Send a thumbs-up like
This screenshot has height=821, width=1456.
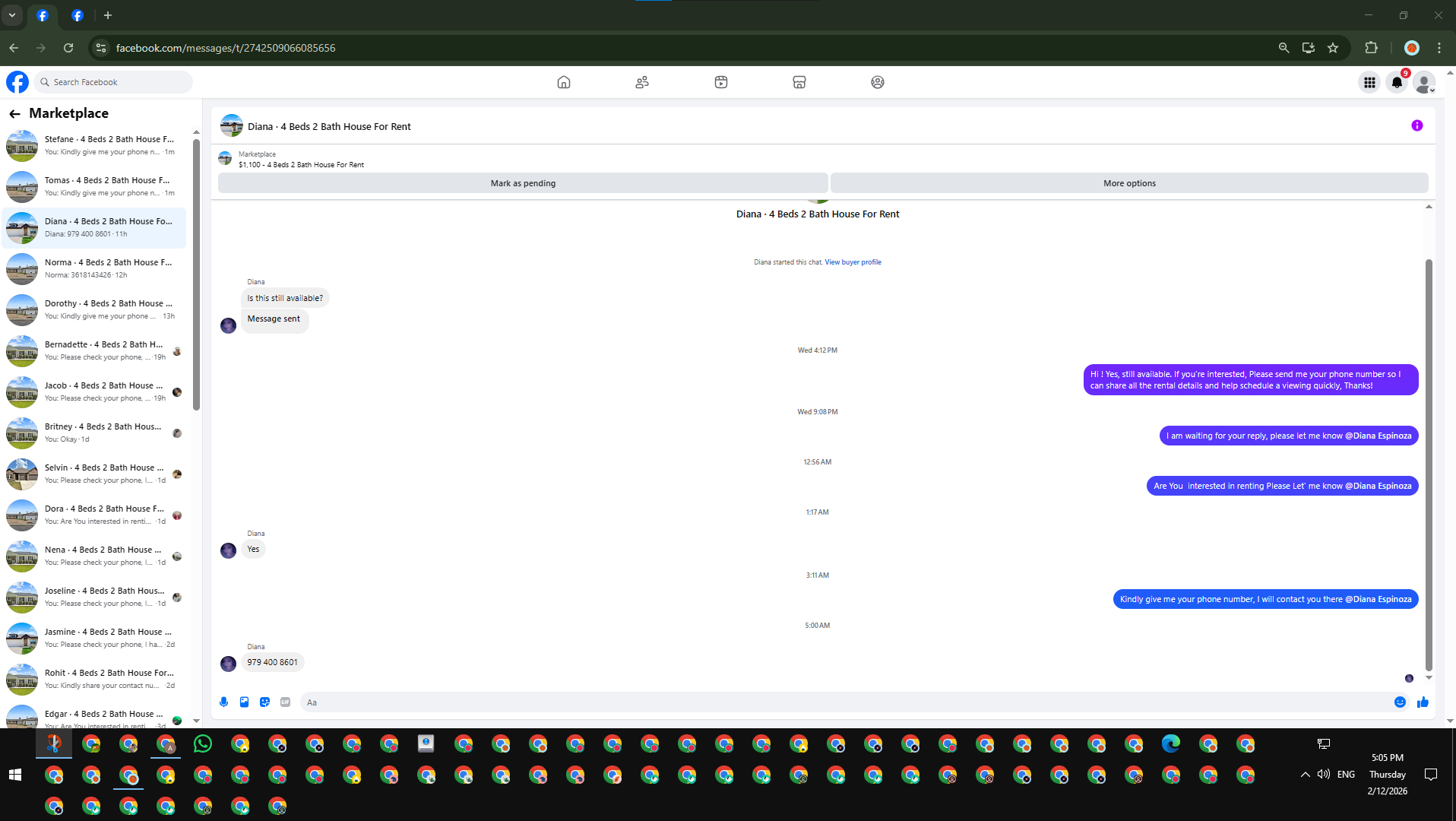coord(1423,702)
